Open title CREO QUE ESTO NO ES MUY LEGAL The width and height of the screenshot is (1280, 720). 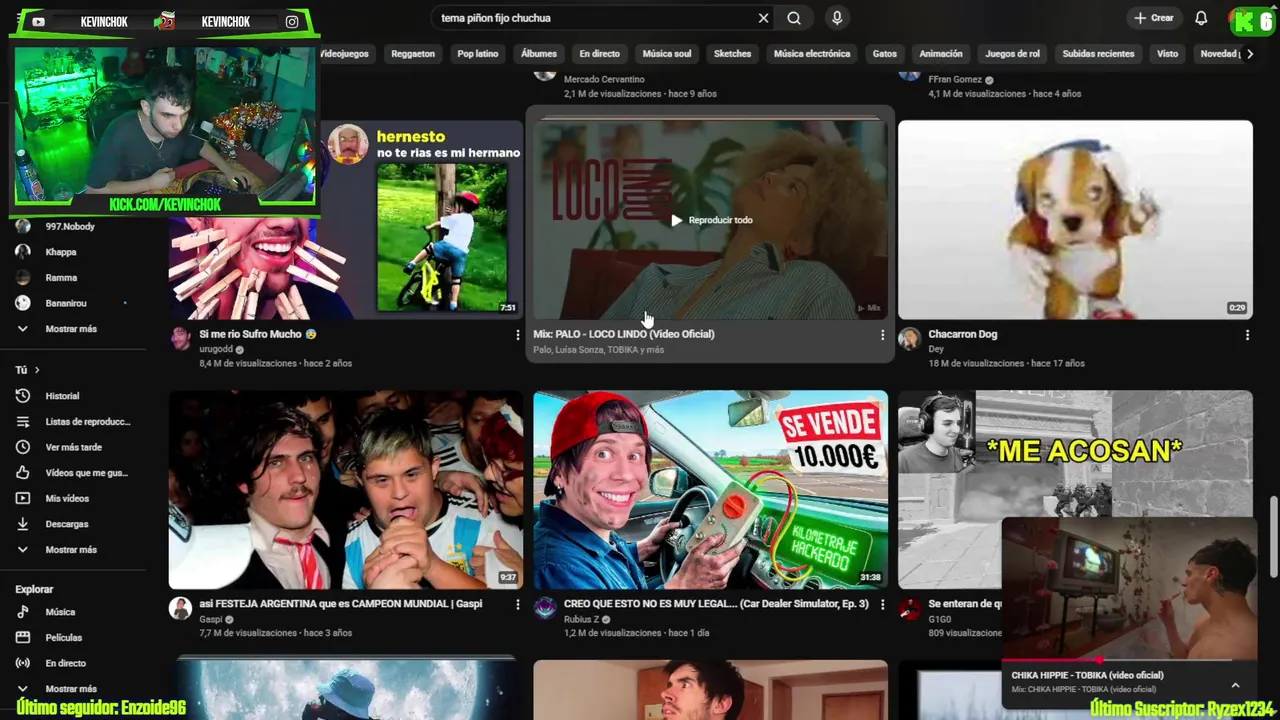[x=716, y=604]
